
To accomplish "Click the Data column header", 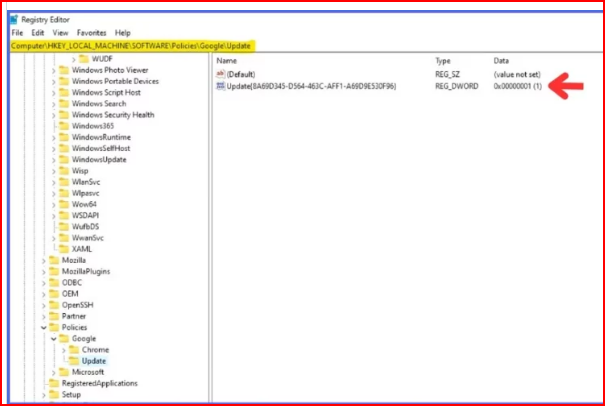I will 501,61.
